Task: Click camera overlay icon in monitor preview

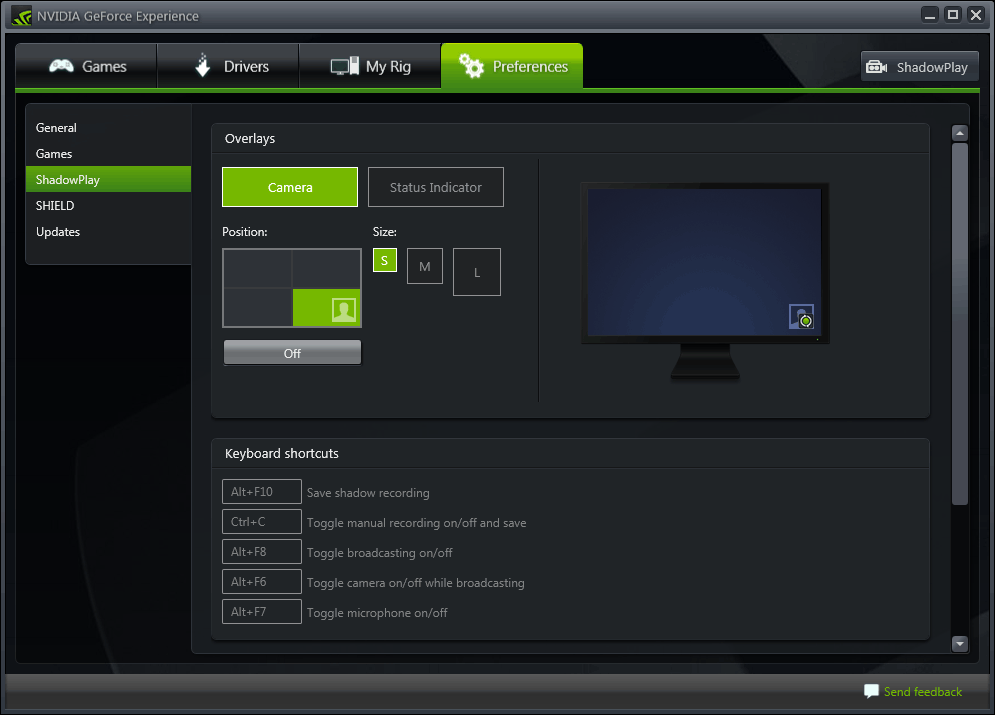Action: click(x=801, y=317)
